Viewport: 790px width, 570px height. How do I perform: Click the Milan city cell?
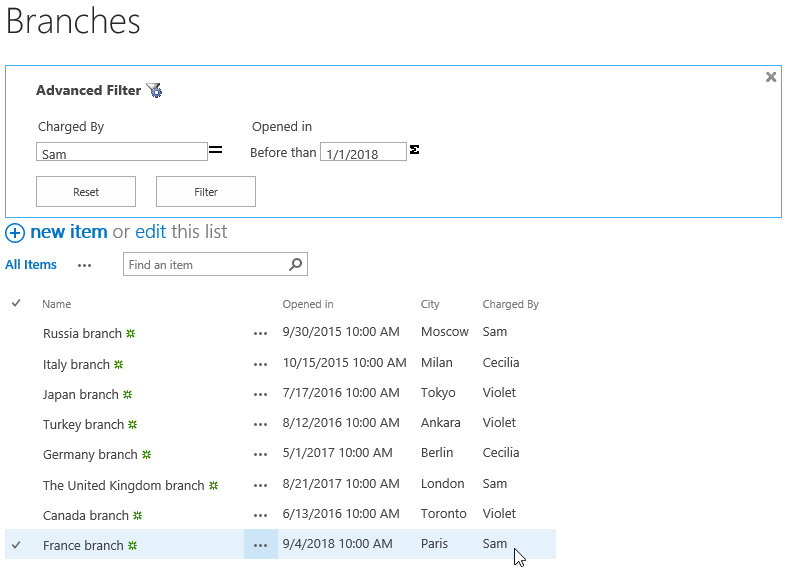pos(437,362)
